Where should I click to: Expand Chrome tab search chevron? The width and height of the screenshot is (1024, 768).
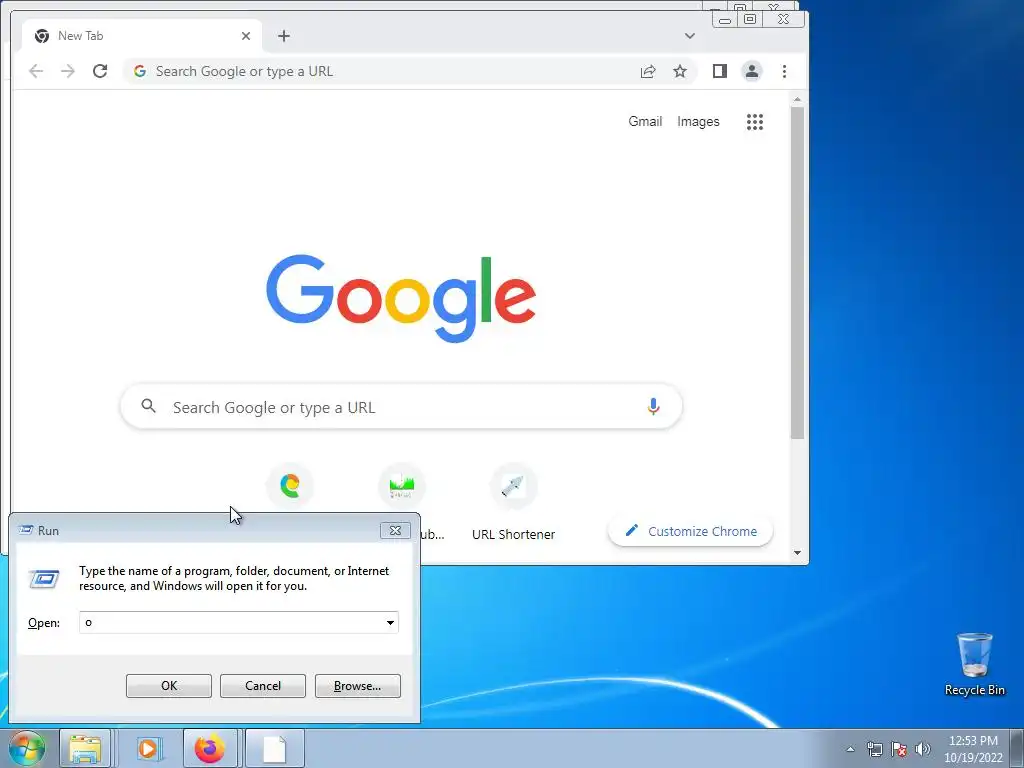coord(690,36)
